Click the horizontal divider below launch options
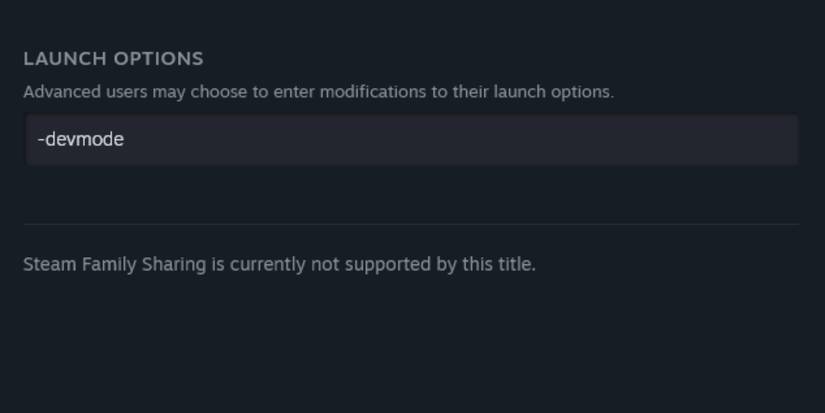This screenshot has height=413, width=825. 411,224
